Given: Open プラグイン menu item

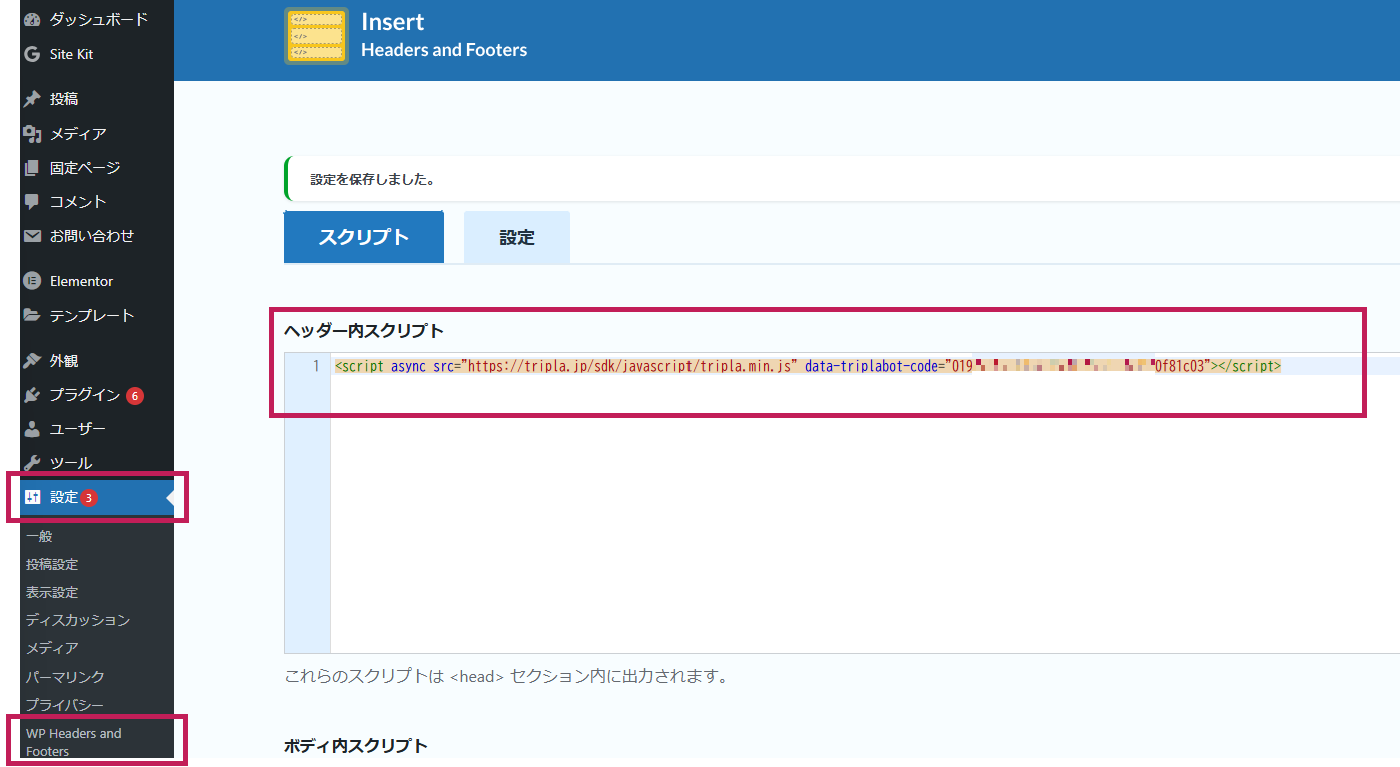Looking at the screenshot, I should coord(87,395).
